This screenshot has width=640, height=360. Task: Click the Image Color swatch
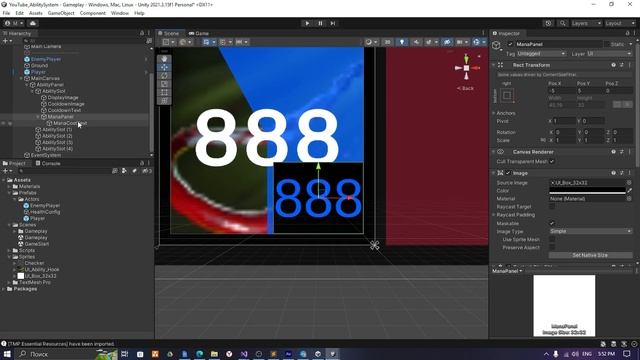[587, 191]
